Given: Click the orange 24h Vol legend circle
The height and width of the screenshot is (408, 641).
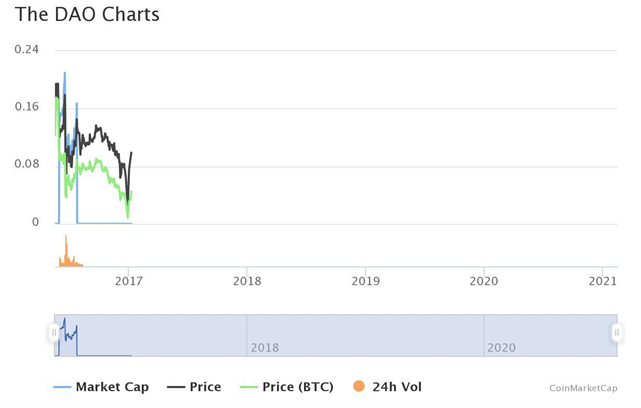Looking at the screenshot, I should point(359,386).
